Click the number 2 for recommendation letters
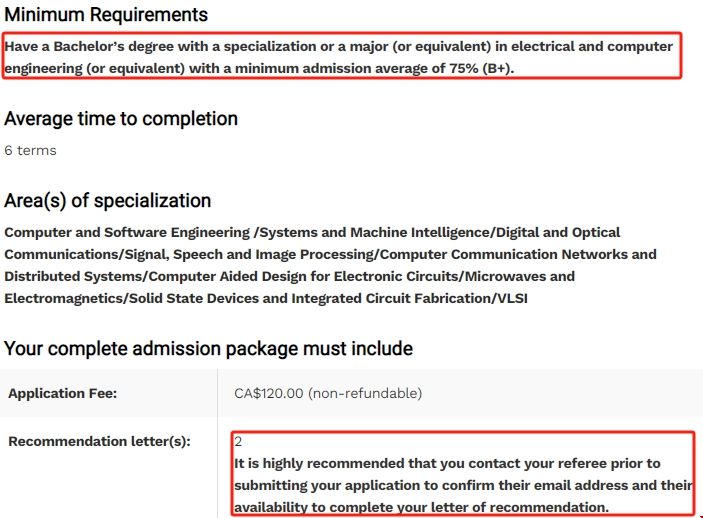 pos(238,441)
